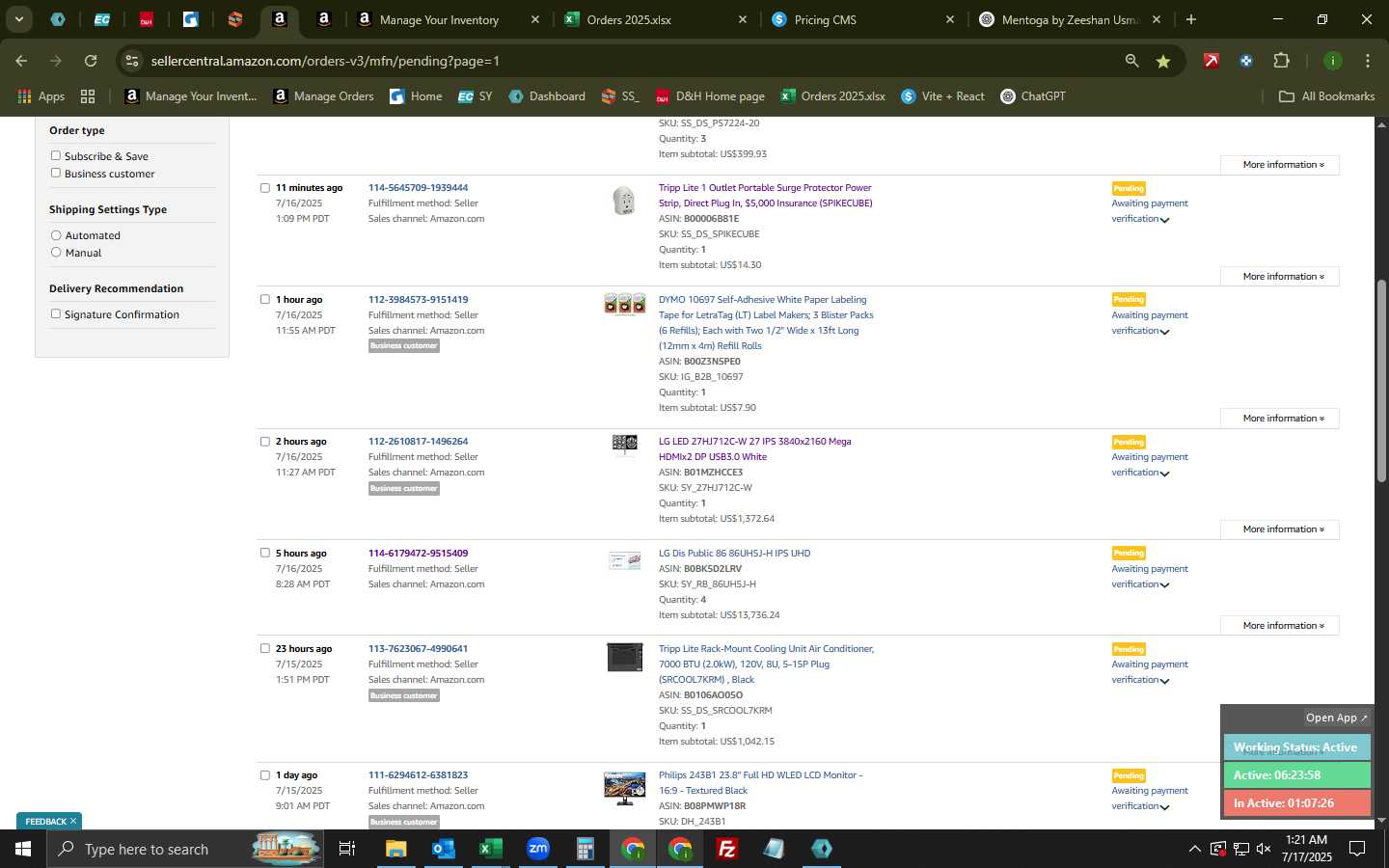The height and width of the screenshot is (868, 1389).
Task: Tick the checkbox for order 114-6179472-9515409
Action: (x=264, y=553)
